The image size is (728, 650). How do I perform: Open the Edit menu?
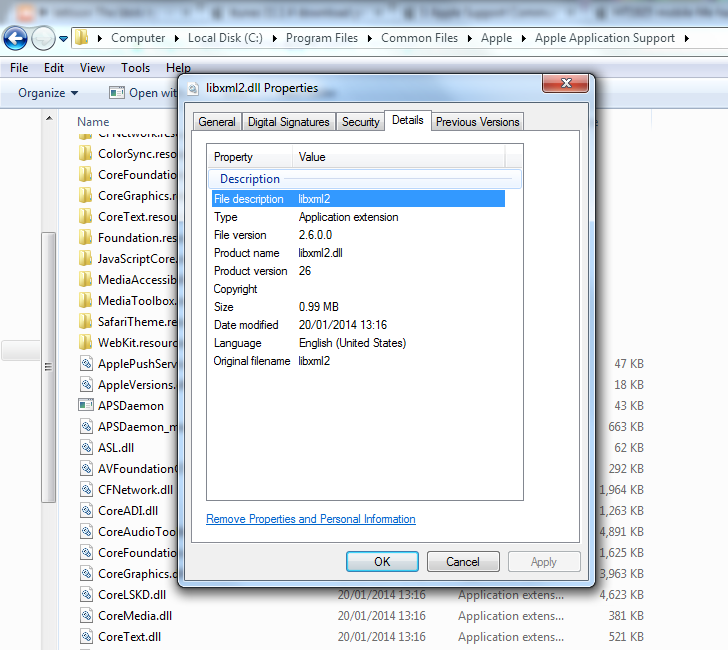[x=54, y=68]
